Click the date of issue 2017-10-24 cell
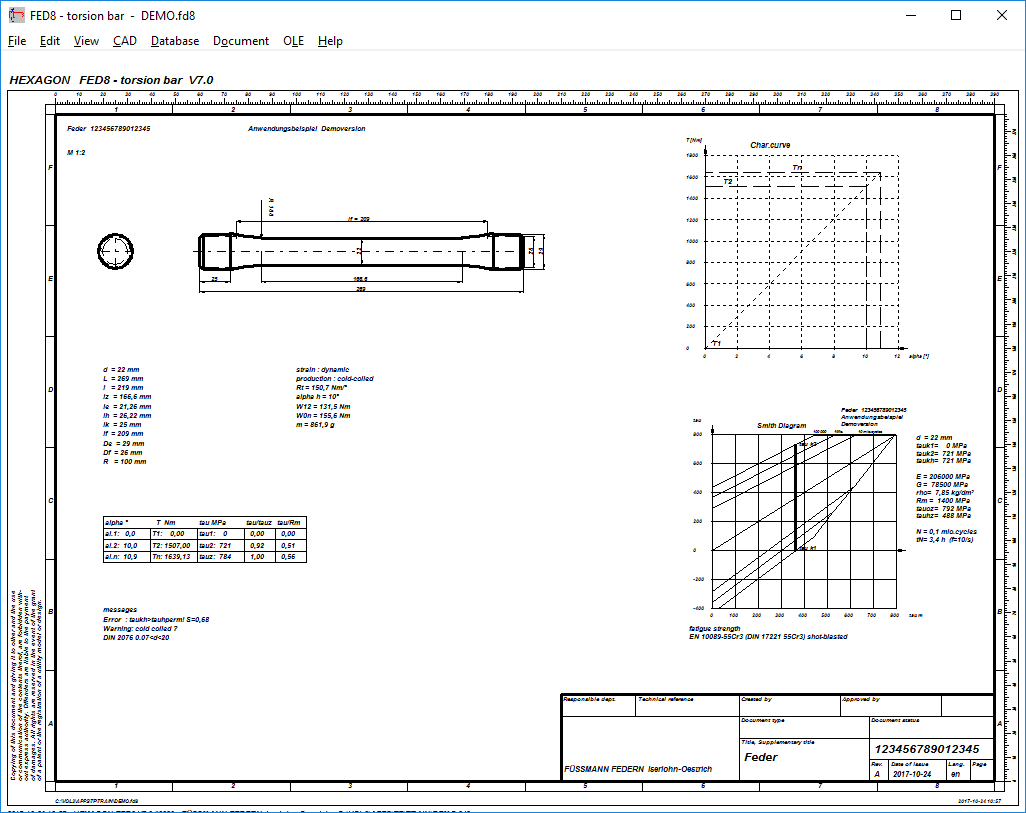Viewport: 1026px width, 813px height. (910, 774)
